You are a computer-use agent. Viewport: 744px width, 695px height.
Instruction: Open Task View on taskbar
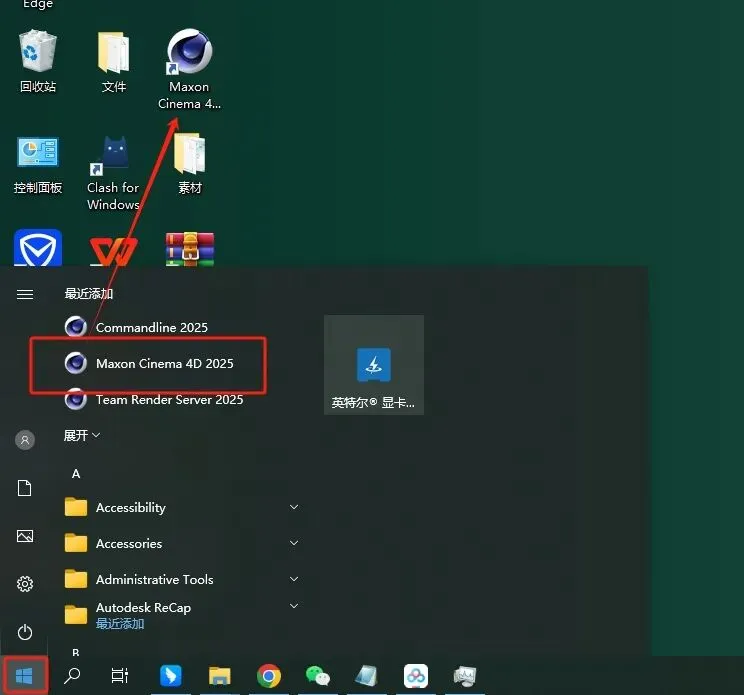[120, 676]
